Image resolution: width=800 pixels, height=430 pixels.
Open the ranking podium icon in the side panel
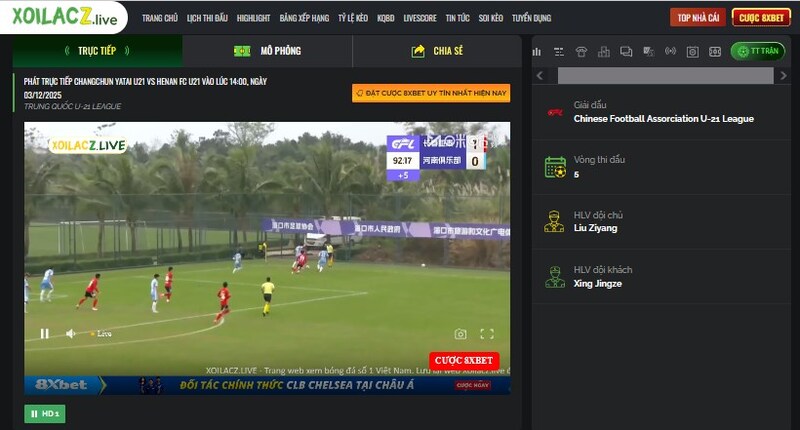[x=604, y=52]
